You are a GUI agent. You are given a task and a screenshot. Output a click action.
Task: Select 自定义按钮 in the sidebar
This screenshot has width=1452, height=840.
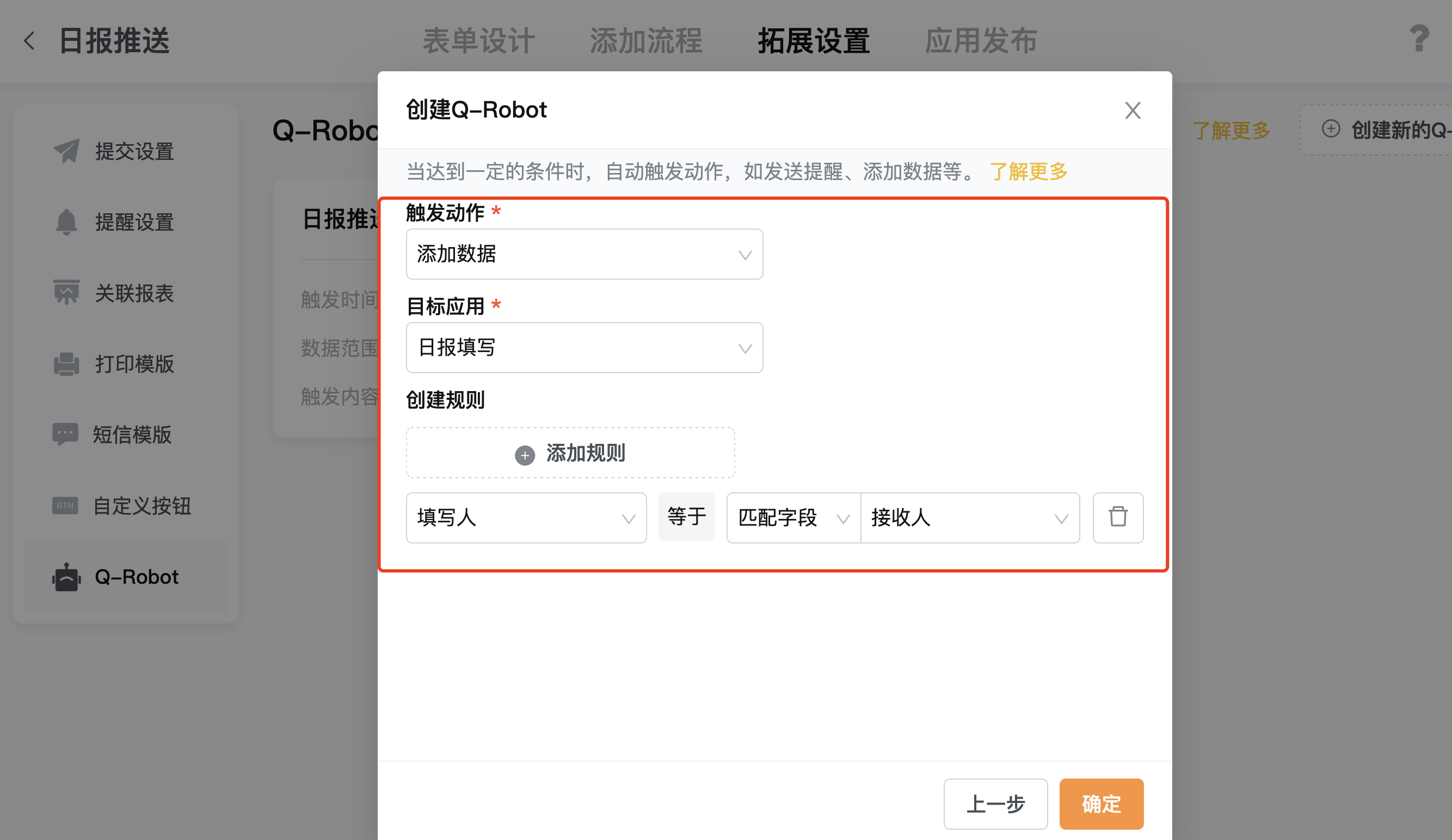pos(126,505)
